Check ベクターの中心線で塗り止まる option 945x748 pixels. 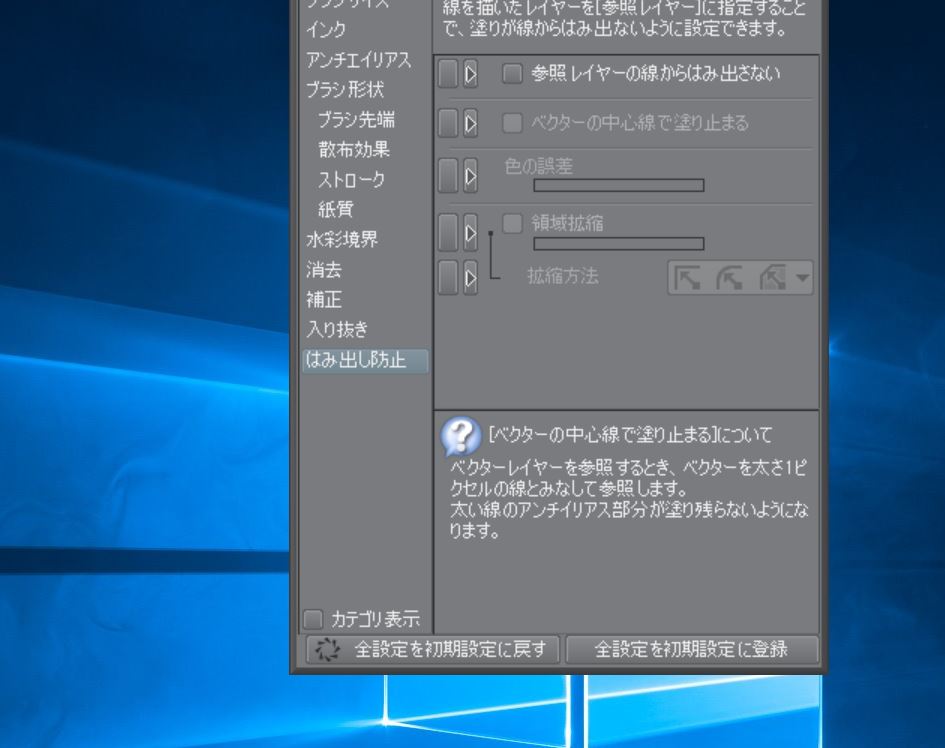512,123
